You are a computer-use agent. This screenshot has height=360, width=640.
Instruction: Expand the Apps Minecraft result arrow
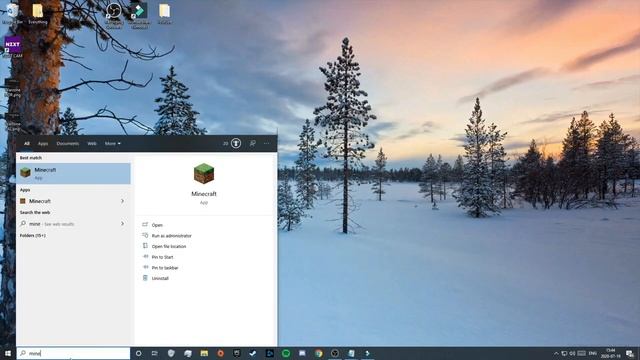pyautogui.click(x=122, y=201)
